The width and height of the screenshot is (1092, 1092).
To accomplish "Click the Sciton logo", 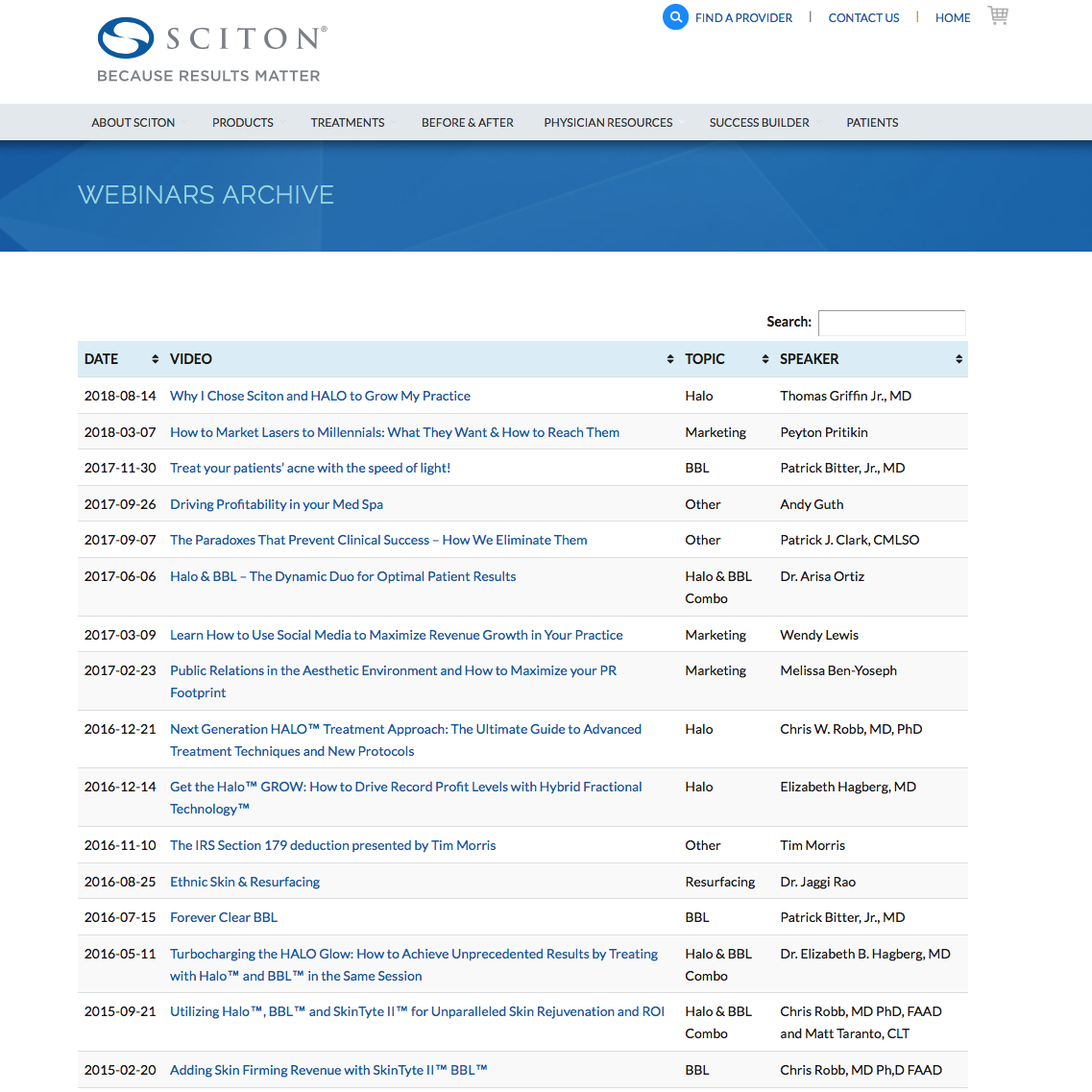I will (x=211, y=50).
